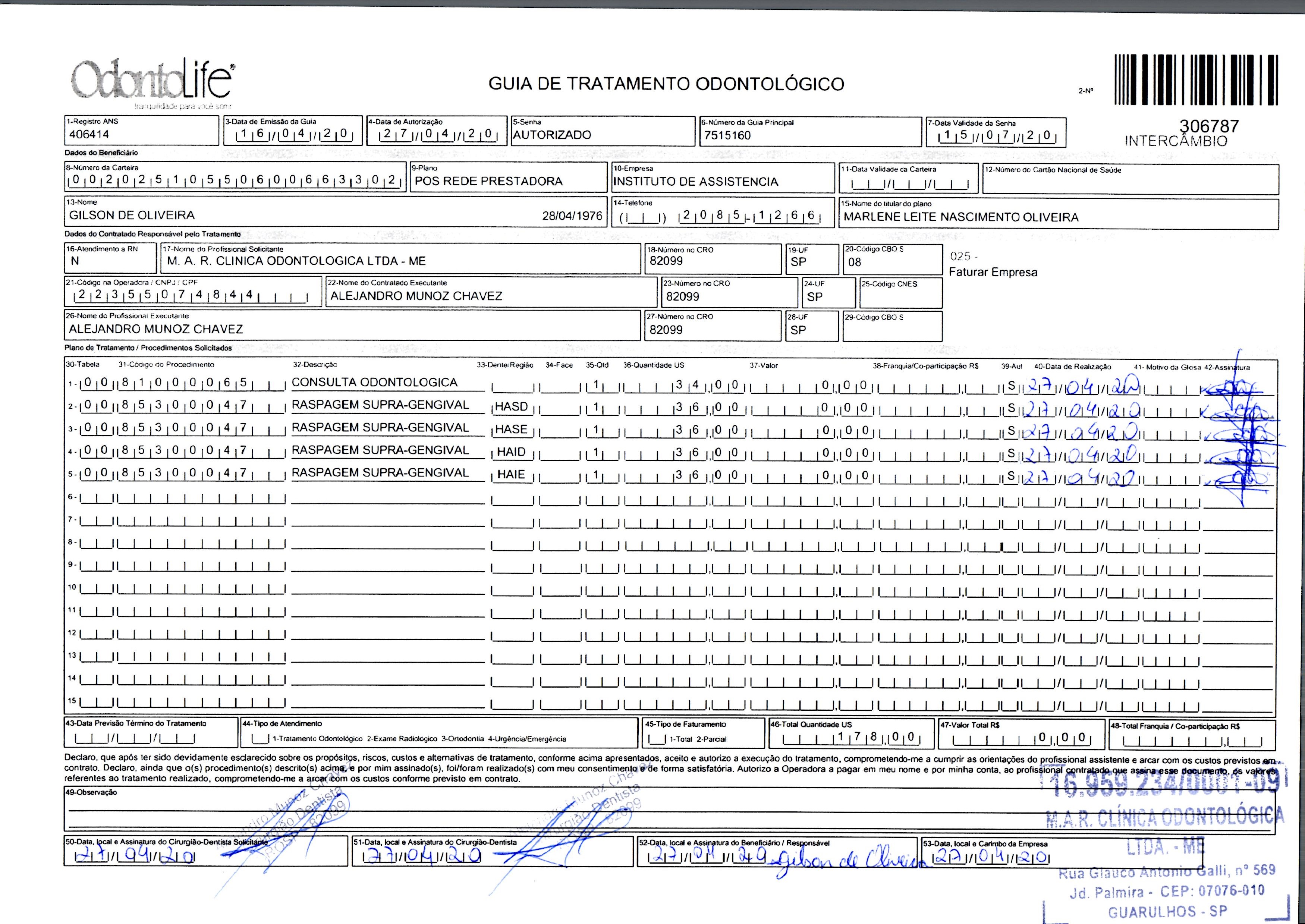Click the Registro ANS field 406414

point(89,135)
